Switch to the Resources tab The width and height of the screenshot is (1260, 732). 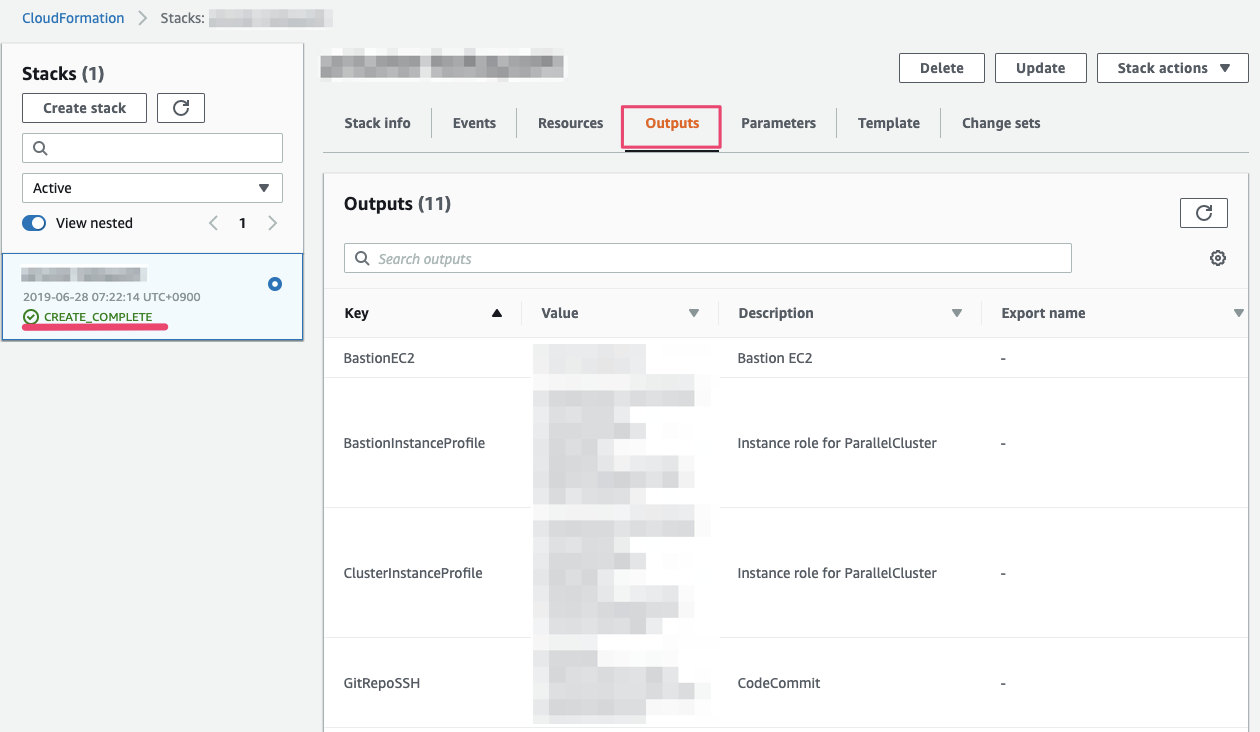point(570,123)
